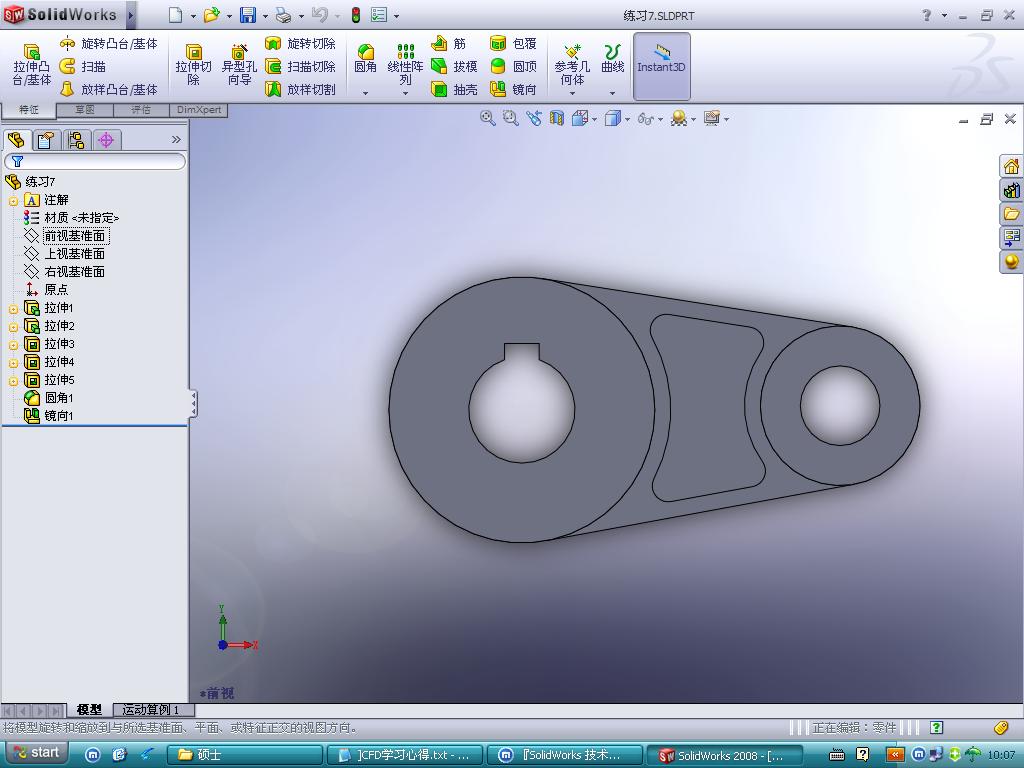
Task: Switch to the 评估 (Evaluate) tab
Action: tap(141, 110)
